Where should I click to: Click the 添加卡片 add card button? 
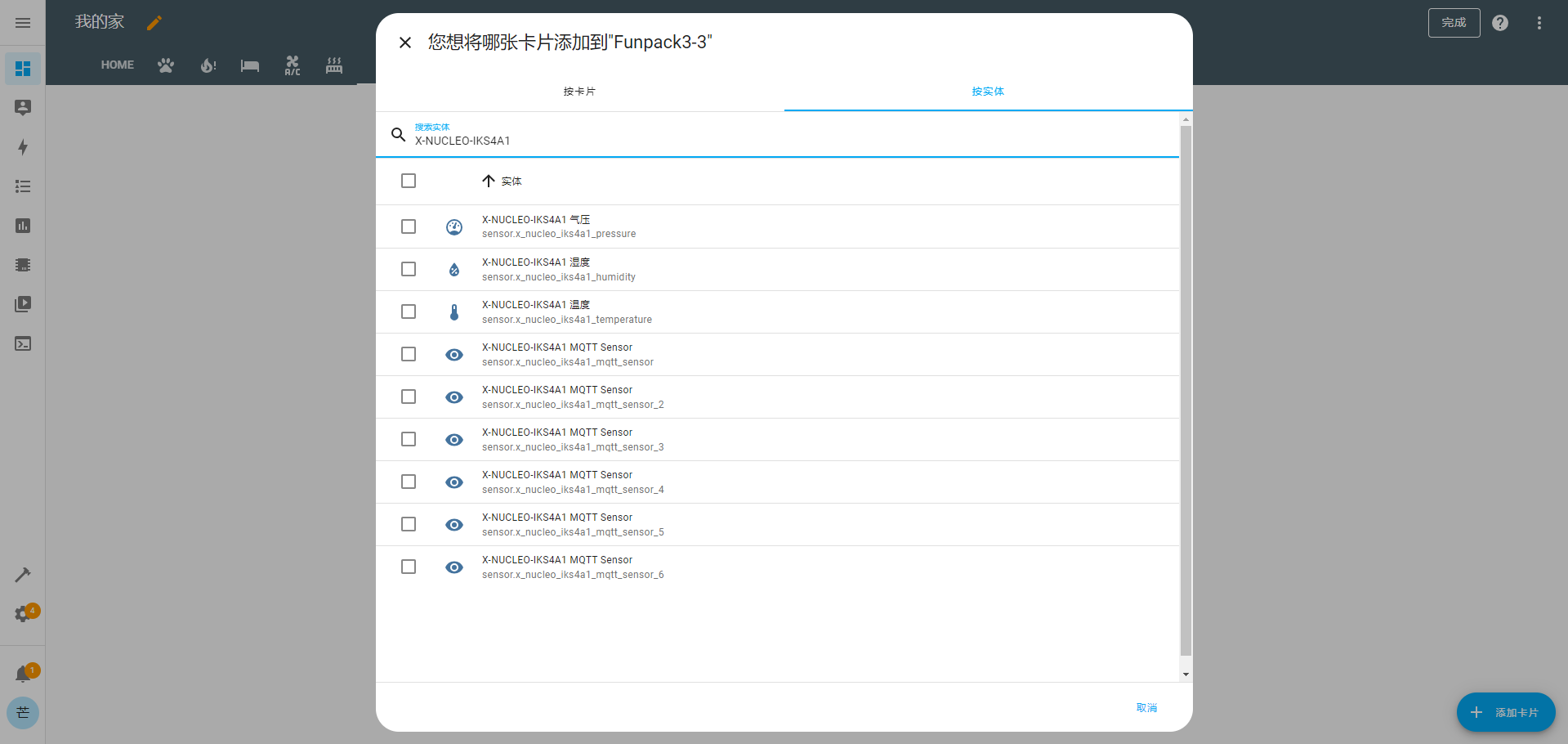click(1506, 713)
